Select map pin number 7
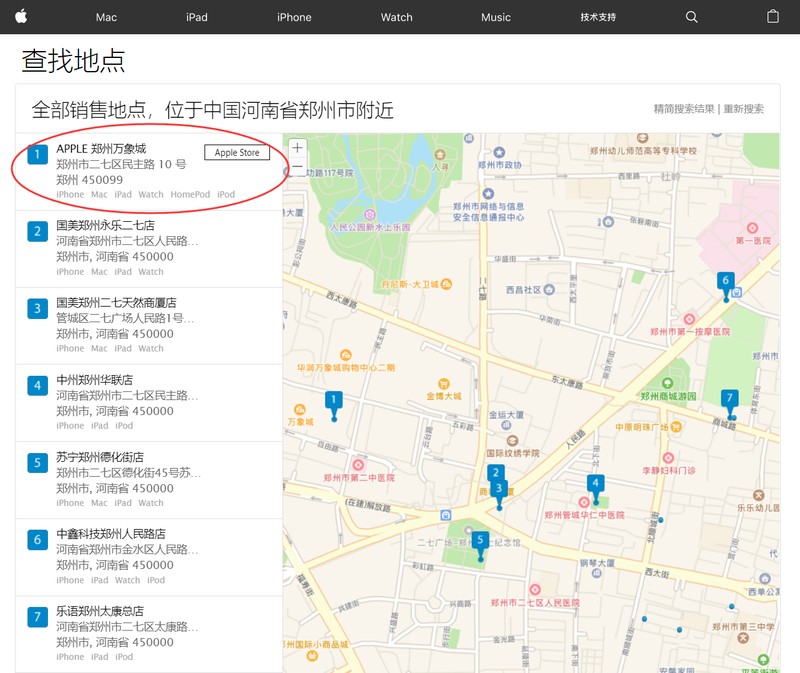This screenshot has width=800, height=673. pyautogui.click(x=730, y=404)
